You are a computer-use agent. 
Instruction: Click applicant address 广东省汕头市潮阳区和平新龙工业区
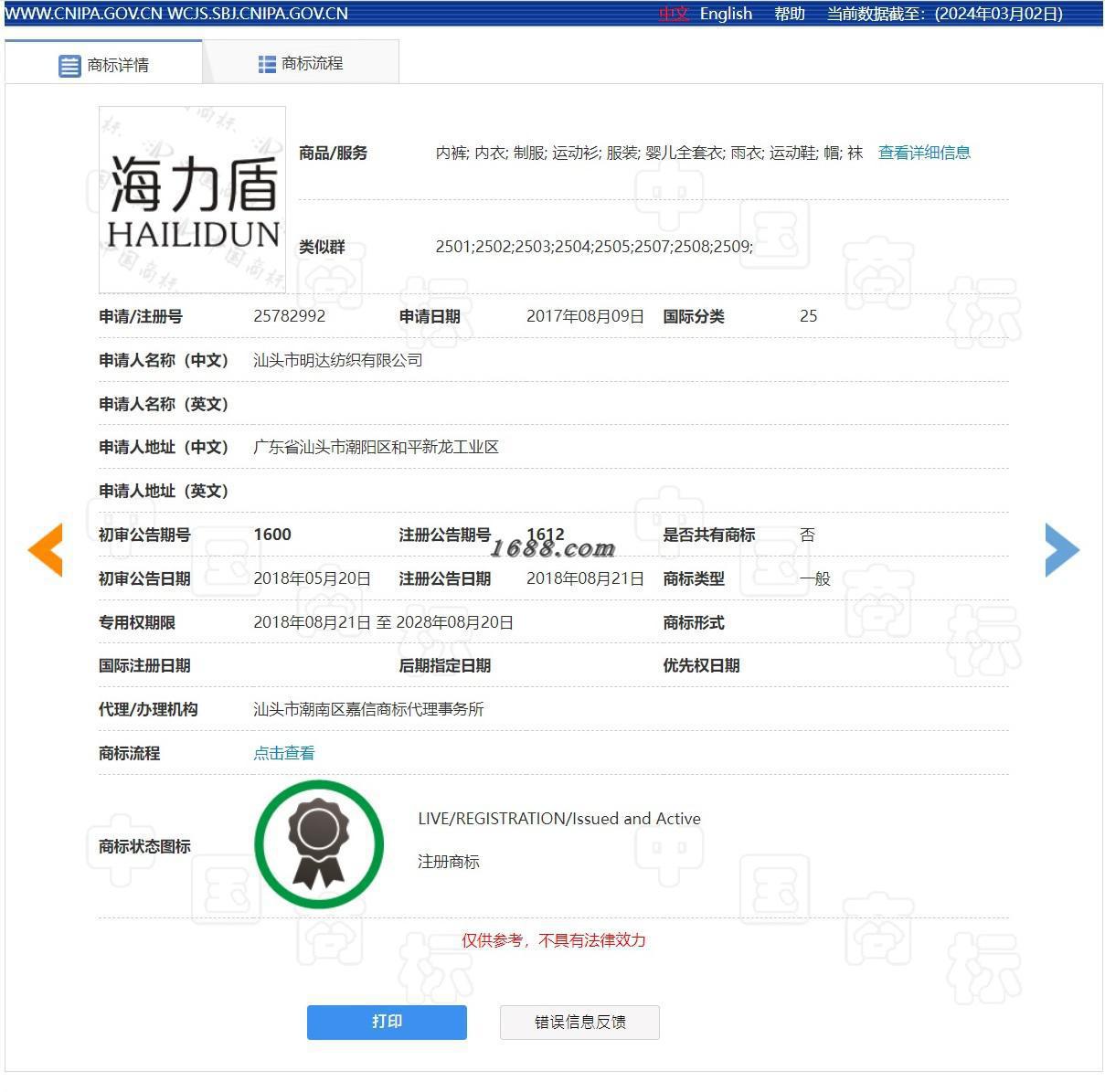376,447
